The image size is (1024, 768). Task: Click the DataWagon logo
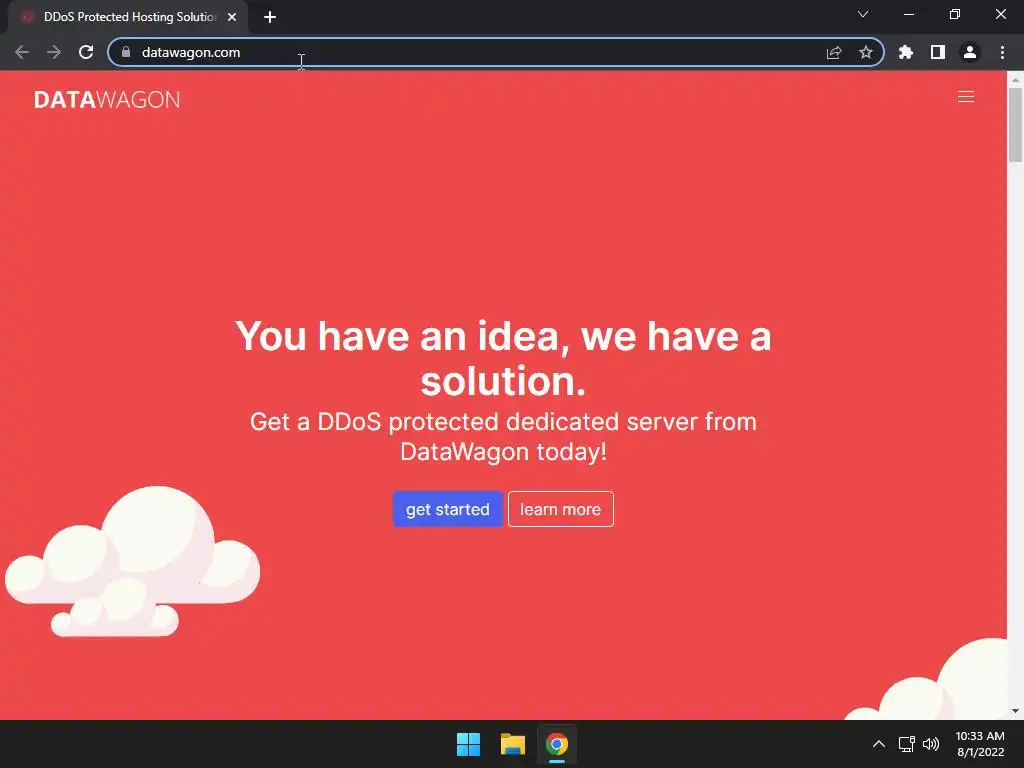coord(107,99)
